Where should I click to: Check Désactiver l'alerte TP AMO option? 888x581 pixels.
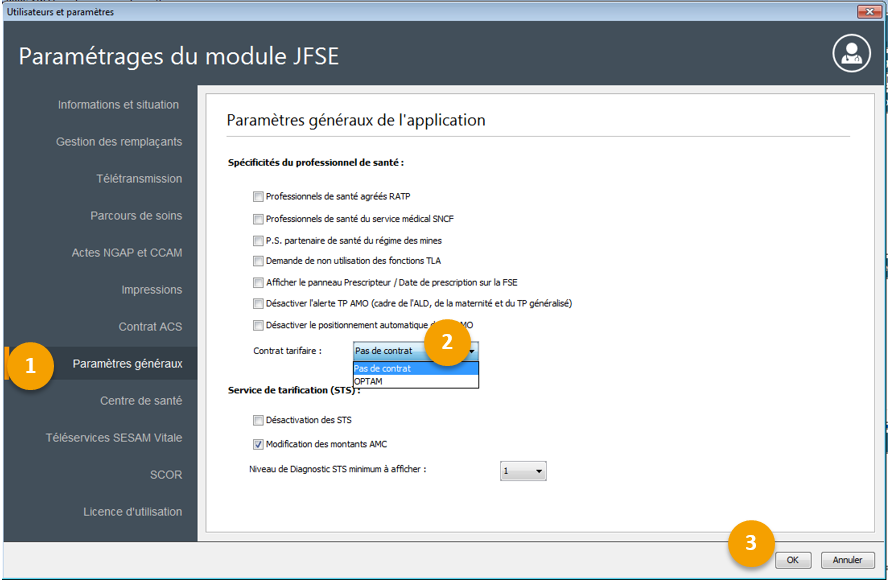(259, 303)
